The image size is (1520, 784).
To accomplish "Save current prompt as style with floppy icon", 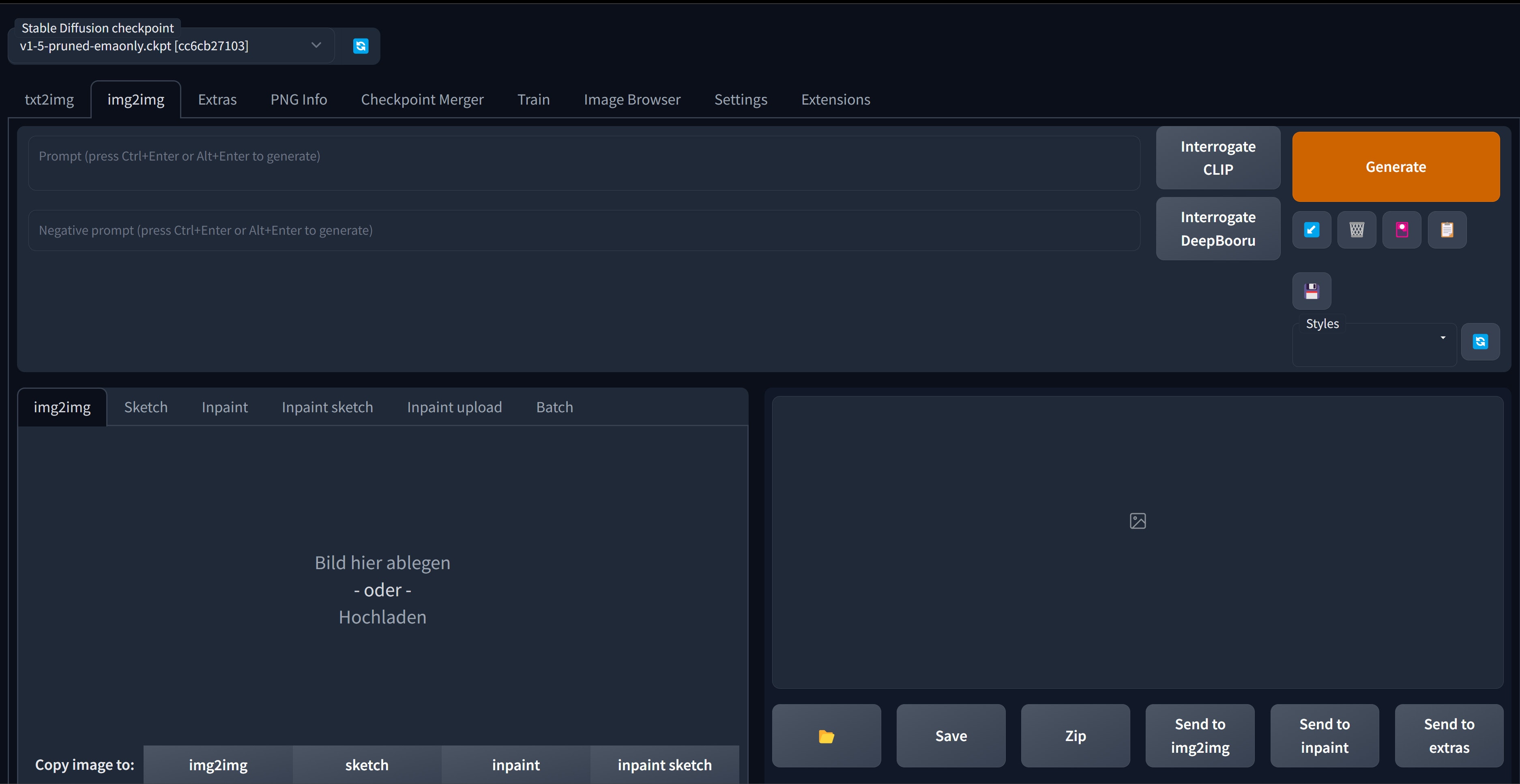I will 1312,290.
